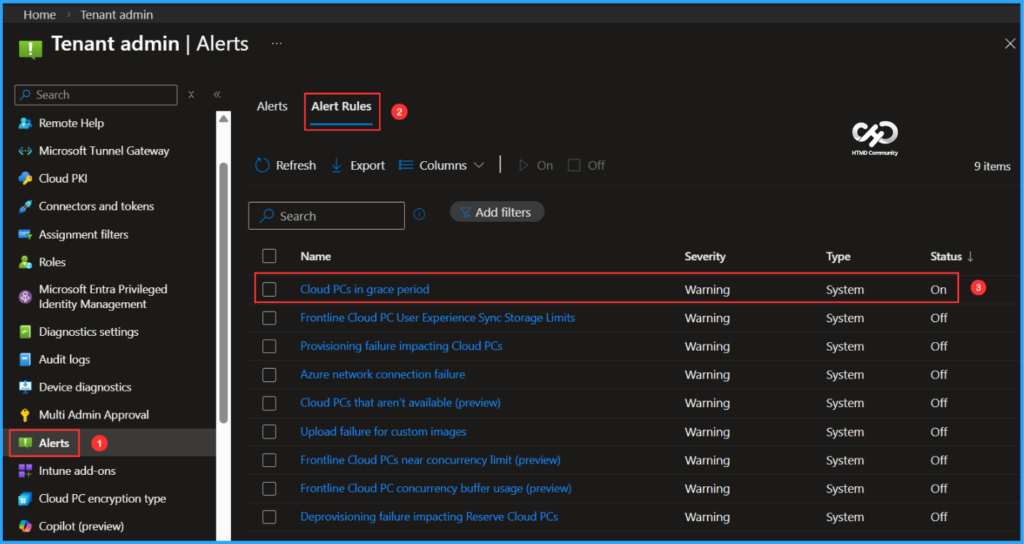Check the Azure network connection failure row
The image size is (1024, 544).
click(269, 375)
